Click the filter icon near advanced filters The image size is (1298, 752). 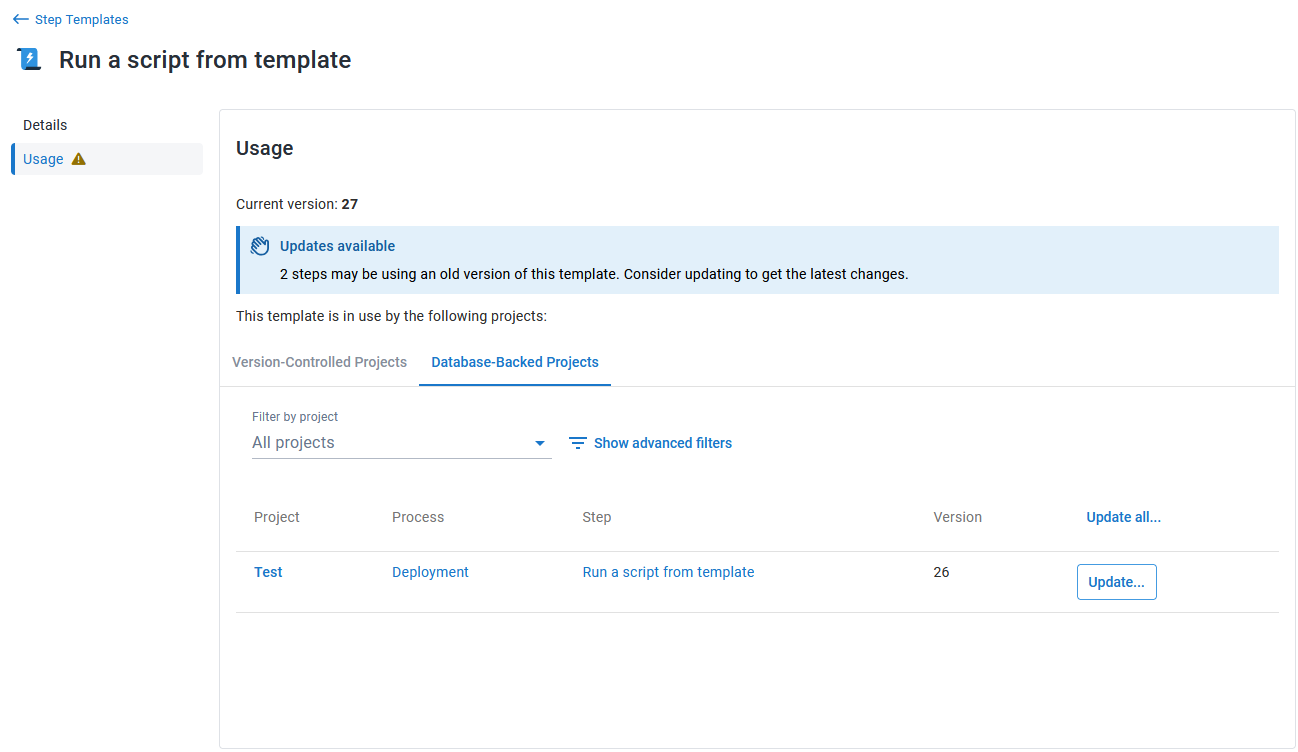pos(577,442)
